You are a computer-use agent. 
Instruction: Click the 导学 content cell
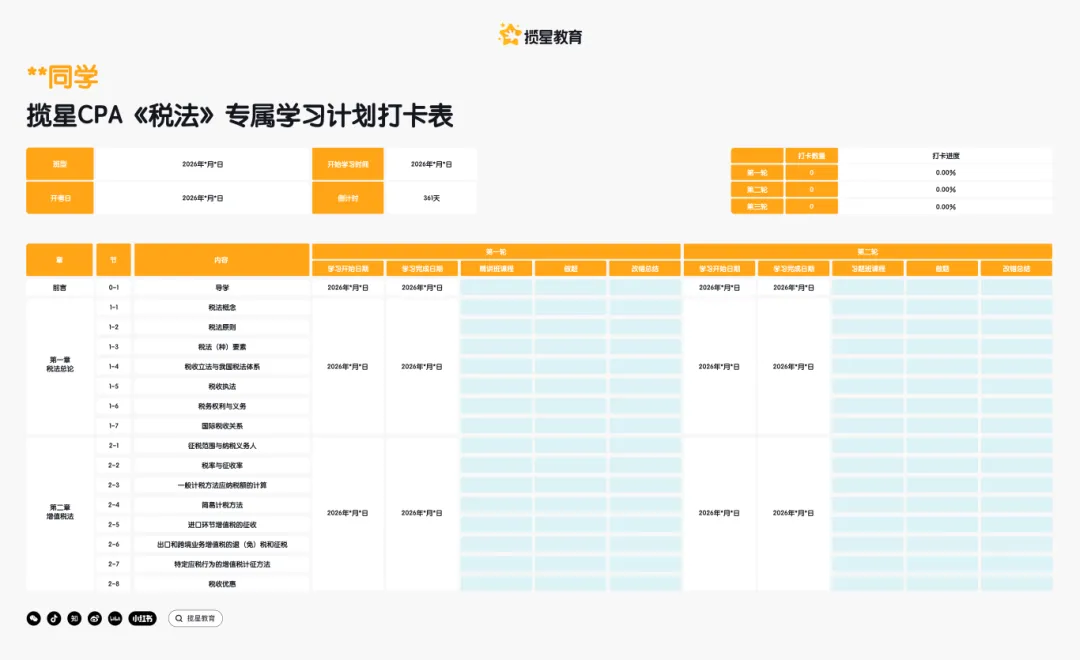click(x=222, y=287)
